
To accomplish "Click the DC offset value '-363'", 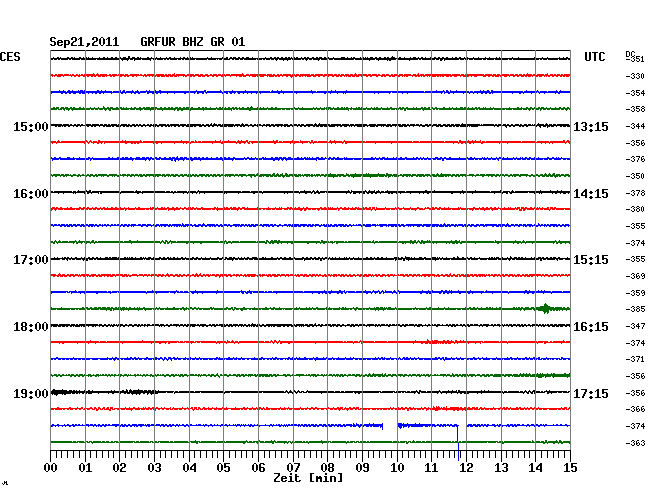I will coord(635,443).
